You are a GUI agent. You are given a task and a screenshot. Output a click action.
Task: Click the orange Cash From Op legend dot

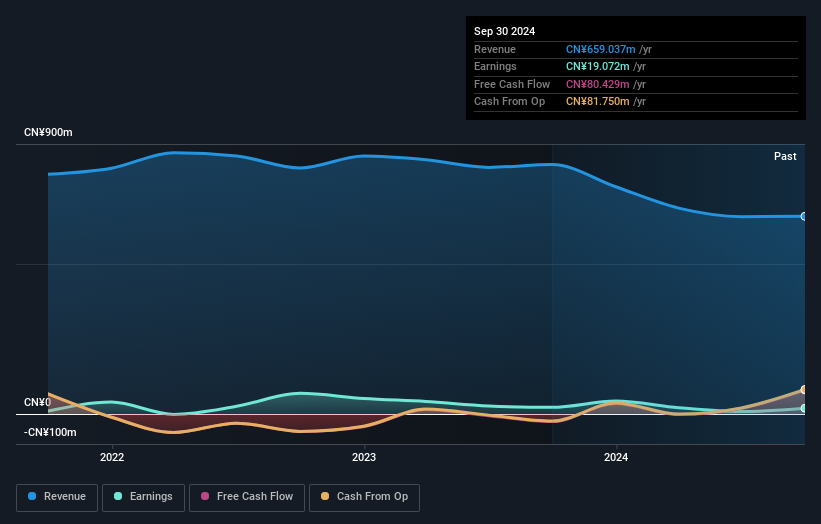325,496
